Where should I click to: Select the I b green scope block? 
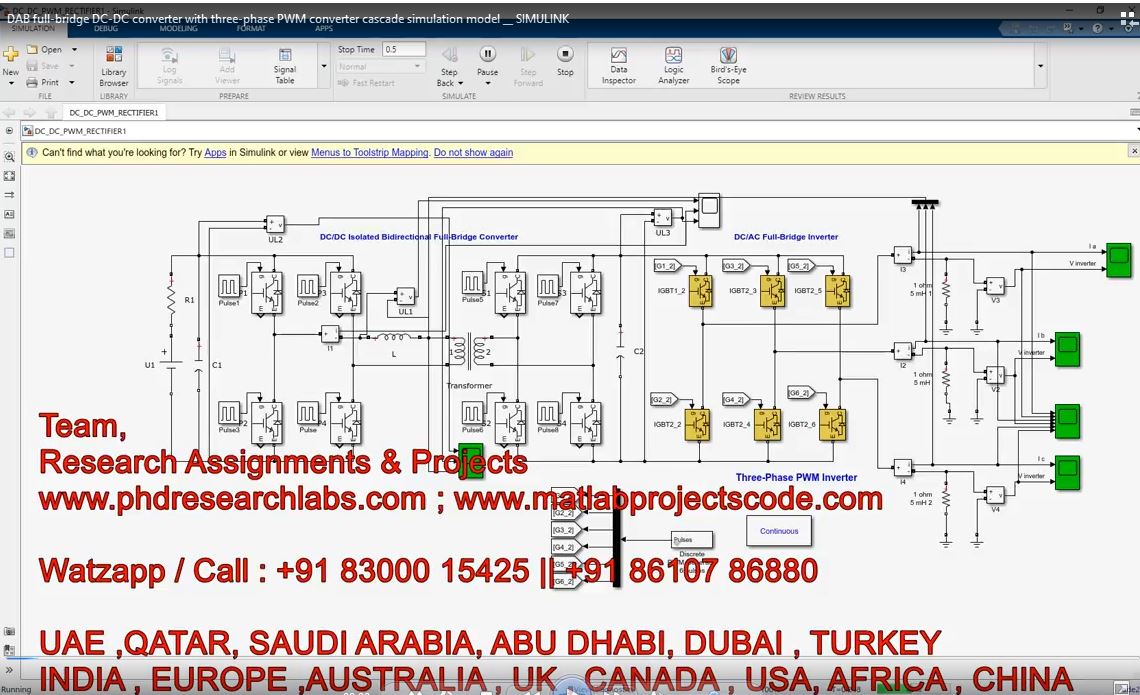(x=1067, y=350)
